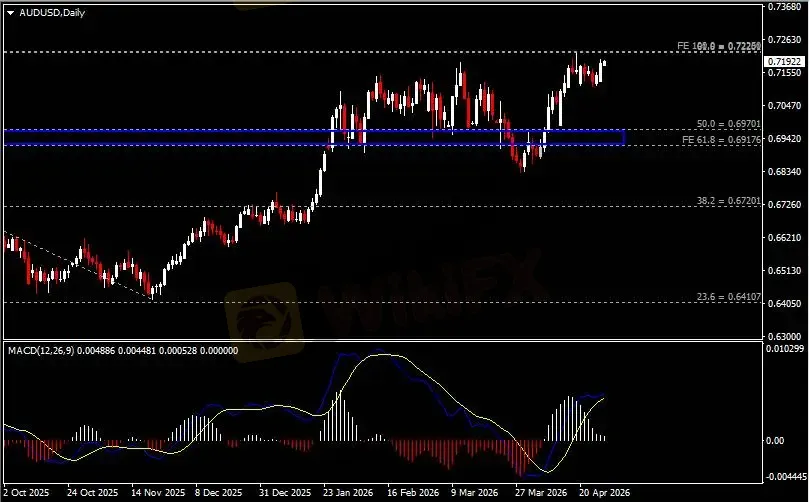The width and height of the screenshot is (810, 502).
Task: Click price axis value 0.63000
Action: pyautogui.click(x=785, y=336)
